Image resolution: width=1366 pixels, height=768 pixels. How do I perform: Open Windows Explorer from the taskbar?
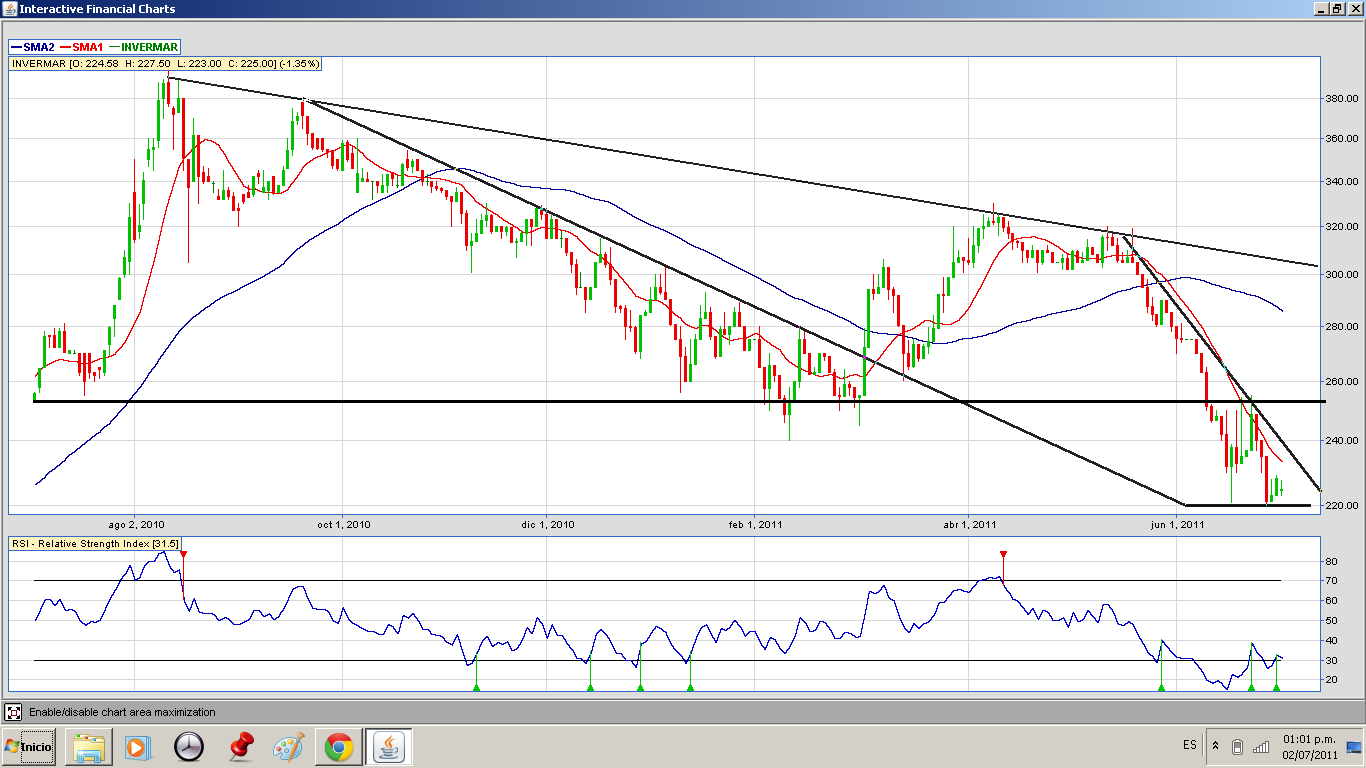pyautogui.click(x=88, y=747)
